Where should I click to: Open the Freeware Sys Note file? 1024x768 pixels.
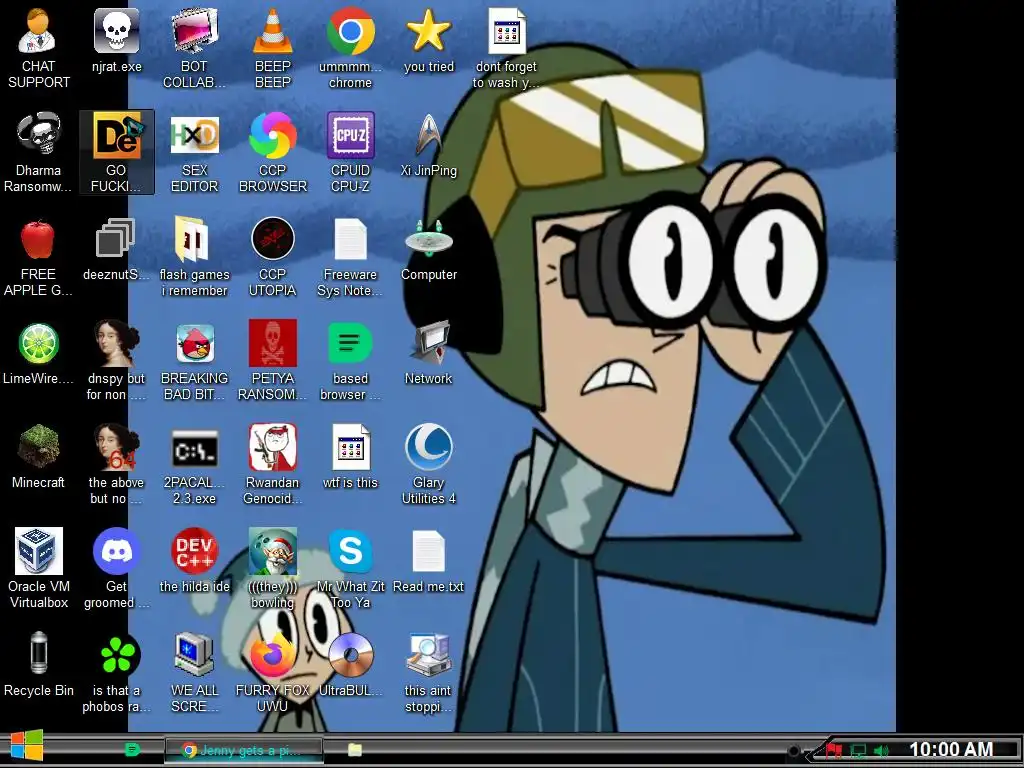pos(350,257)
